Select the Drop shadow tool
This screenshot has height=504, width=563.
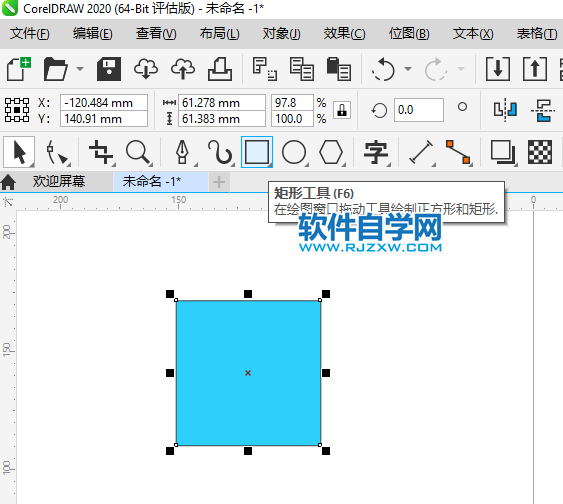point(503,153)
